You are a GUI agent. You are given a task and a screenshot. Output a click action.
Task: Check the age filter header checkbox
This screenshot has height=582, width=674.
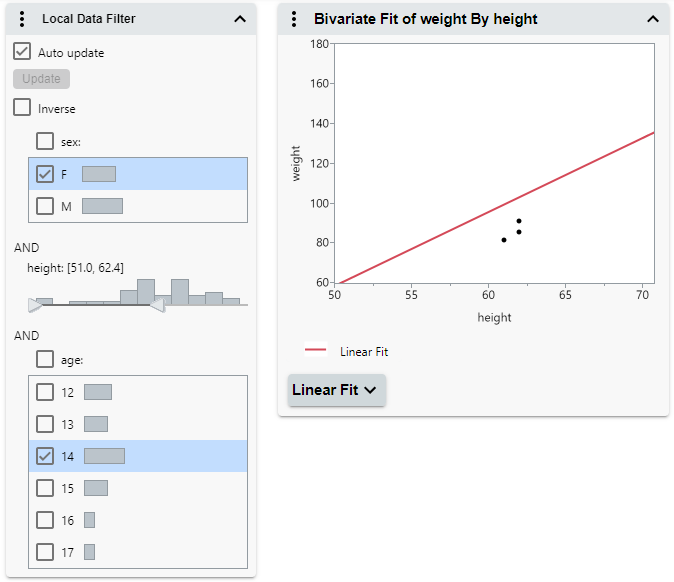click(x=45, y=359)
